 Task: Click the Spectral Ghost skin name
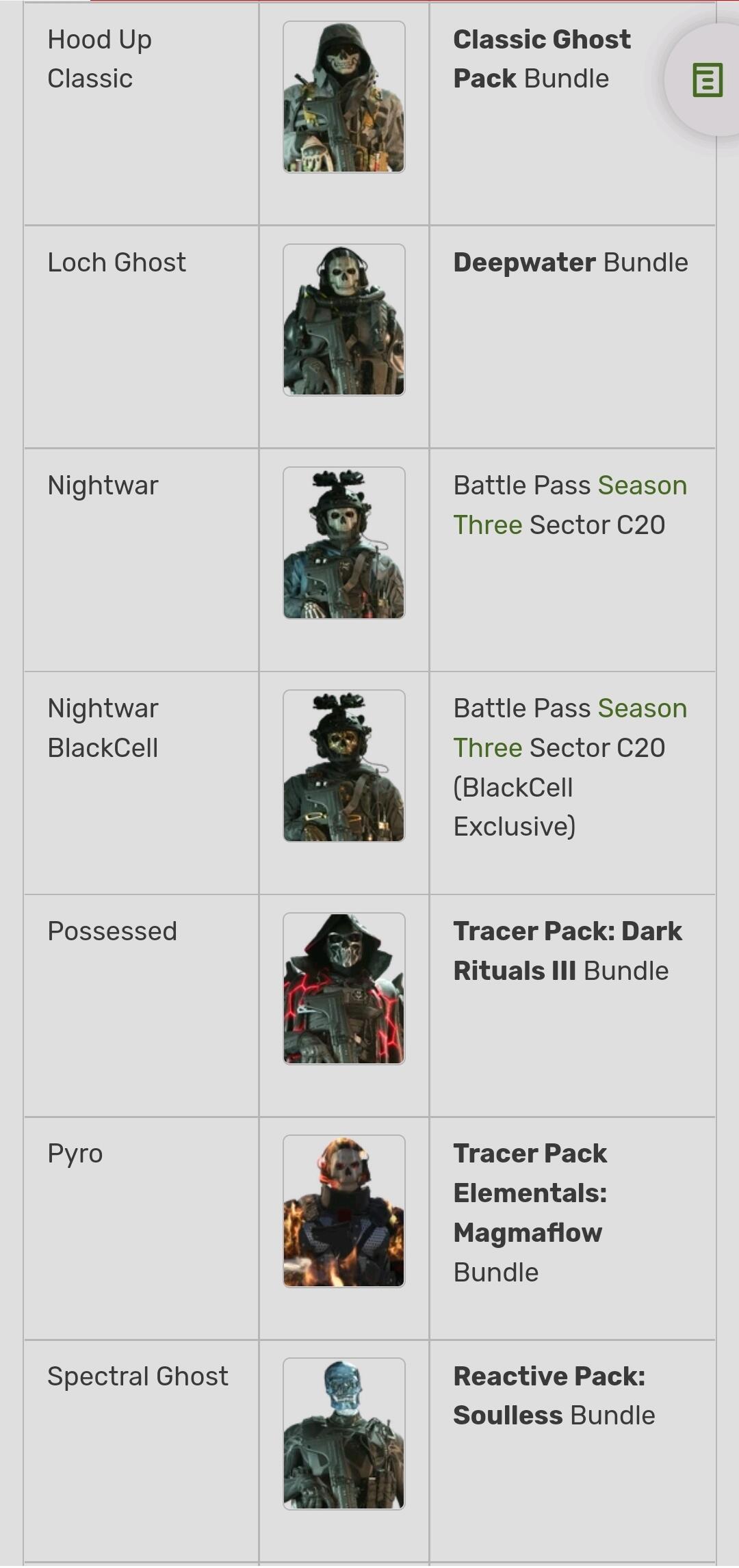tap(138, 1377)
